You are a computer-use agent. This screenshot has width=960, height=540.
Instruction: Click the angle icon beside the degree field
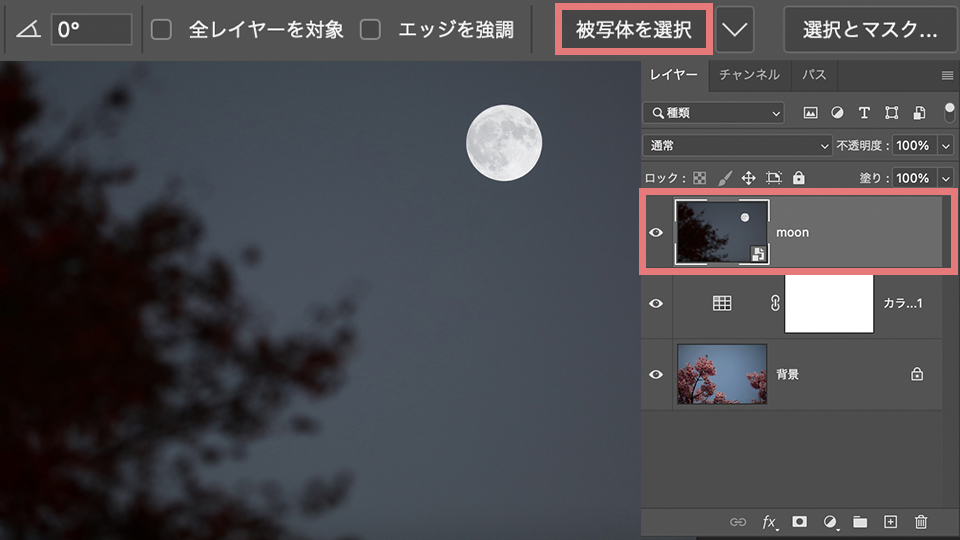(28, 29)
